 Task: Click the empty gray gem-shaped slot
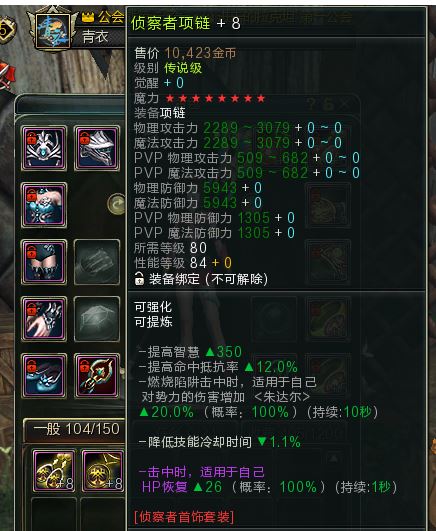click(97, 319)
